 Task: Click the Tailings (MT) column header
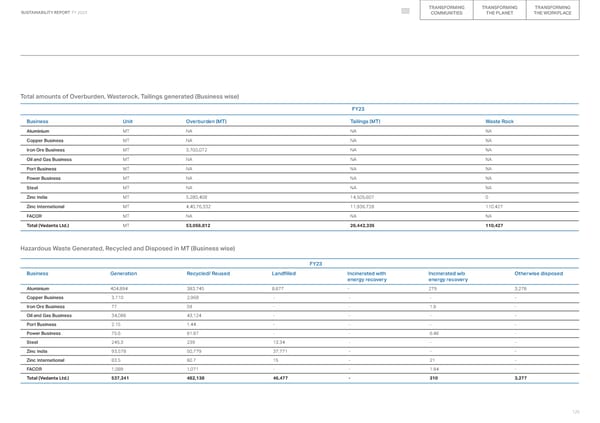point(365,121)
